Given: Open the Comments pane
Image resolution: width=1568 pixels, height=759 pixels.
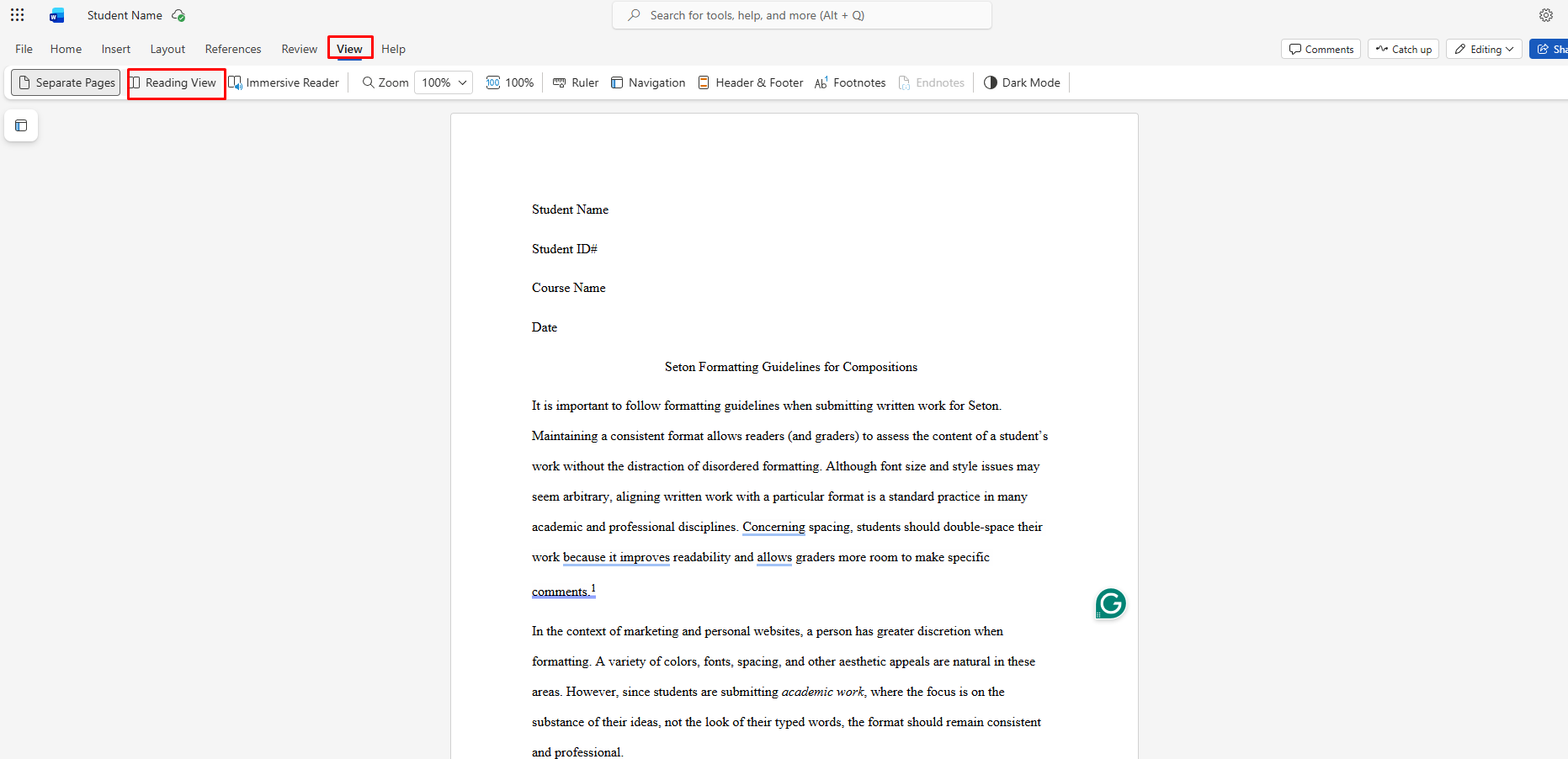Looking at the screenshot, I should pos(1321,49).
